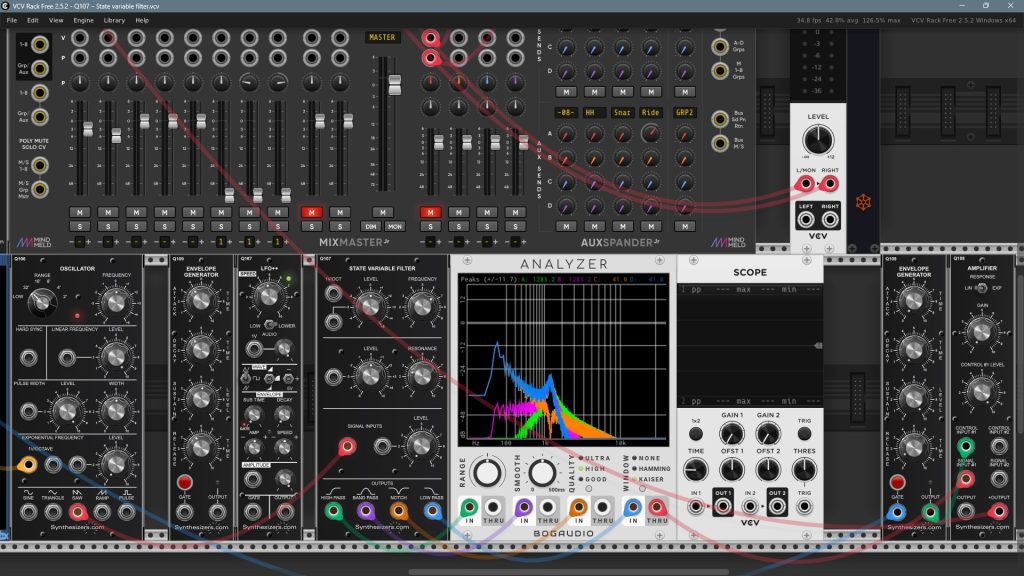Image resolution: width=1024 pixels, height=576 pixels.
Task: Click the first AuxSpander return fader handle
Action: click(x=439, y=142)
